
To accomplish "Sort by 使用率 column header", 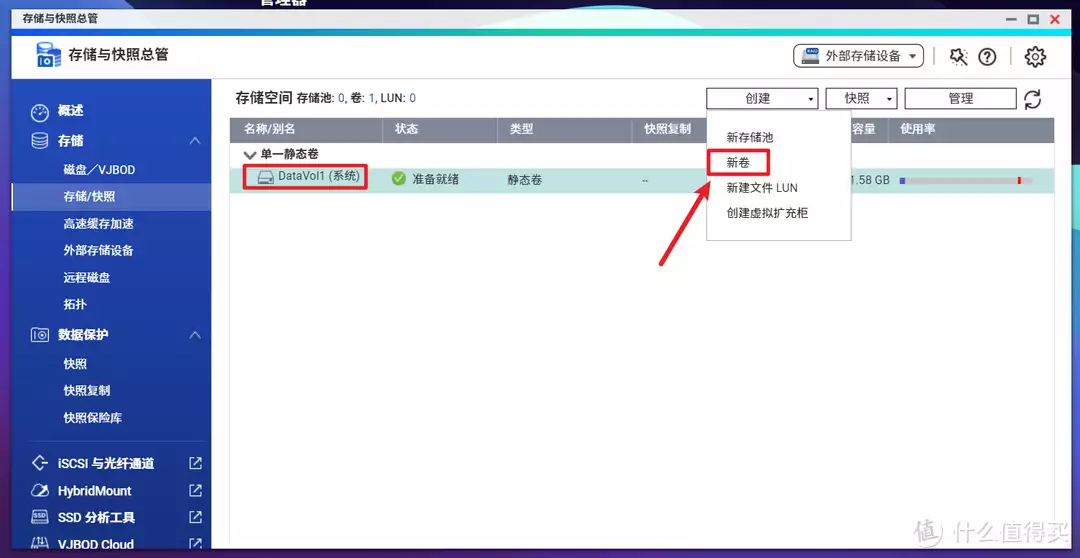I will 917,130.
